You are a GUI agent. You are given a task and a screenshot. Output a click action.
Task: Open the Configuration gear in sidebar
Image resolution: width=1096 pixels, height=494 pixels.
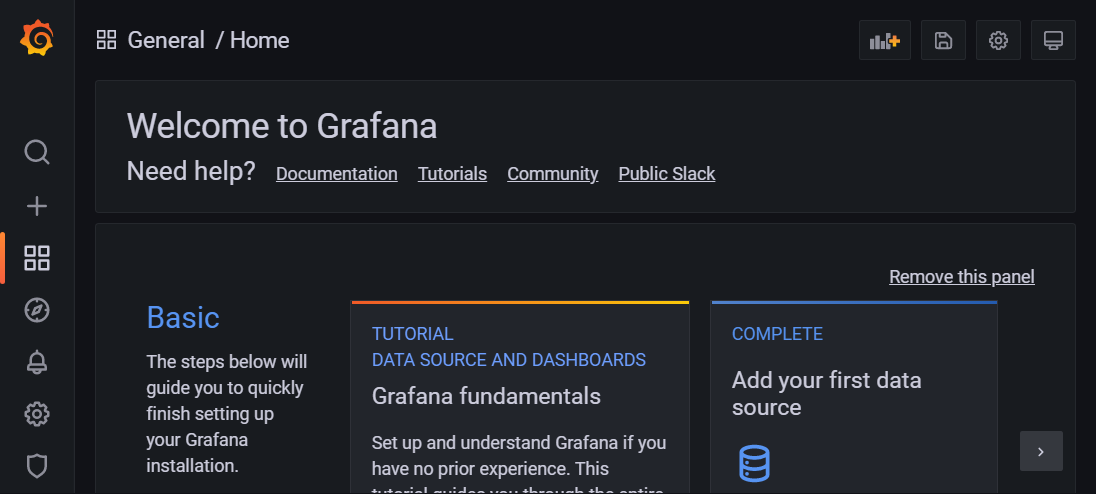[x=37, y=414]
